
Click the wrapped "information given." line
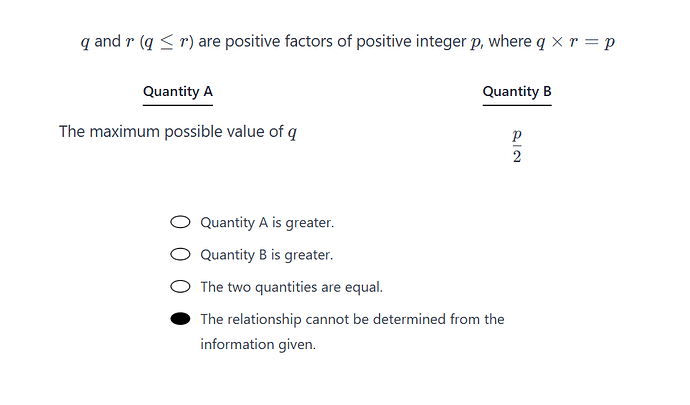tap(258, 344)
